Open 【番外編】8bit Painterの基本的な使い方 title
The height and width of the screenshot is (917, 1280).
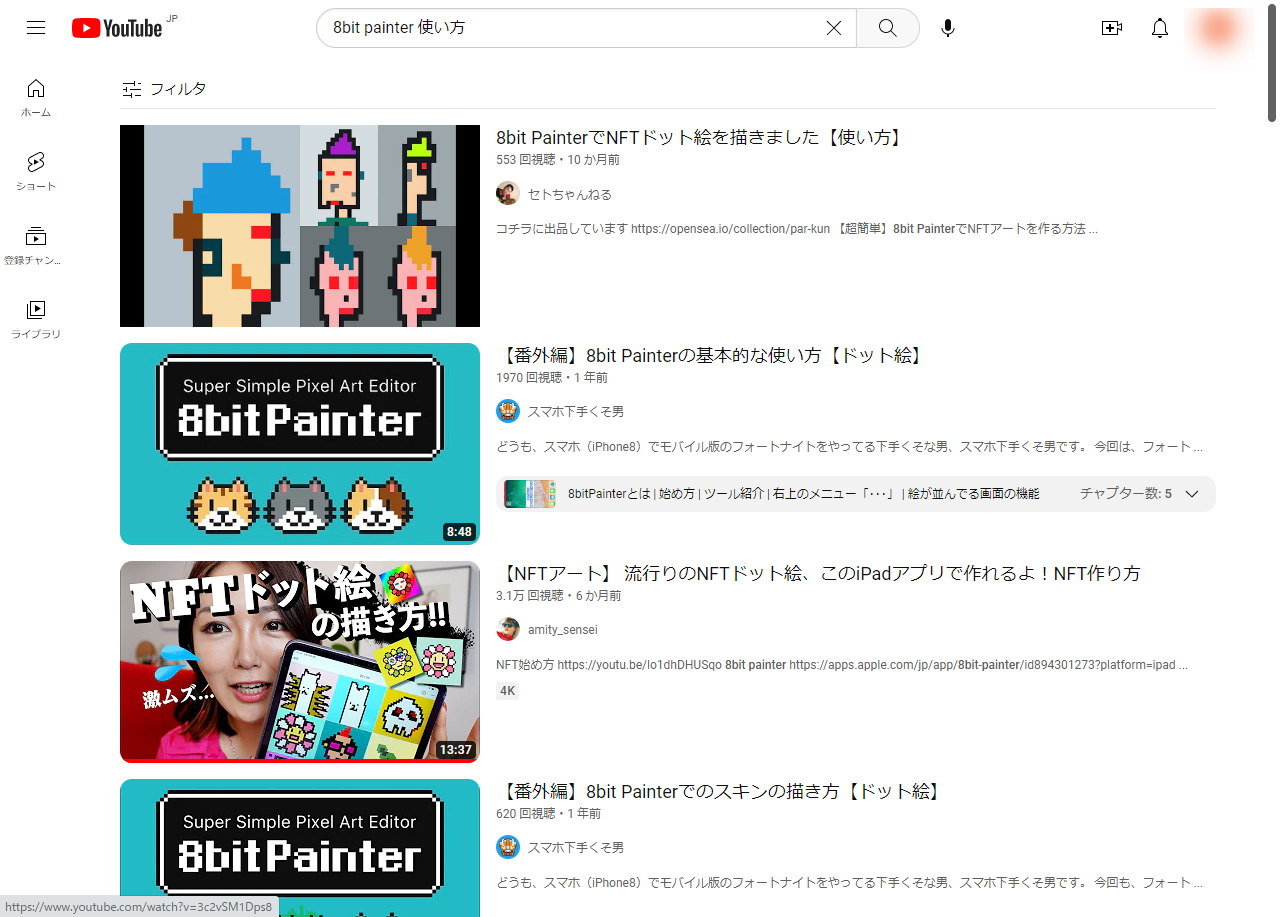point(710,356)
